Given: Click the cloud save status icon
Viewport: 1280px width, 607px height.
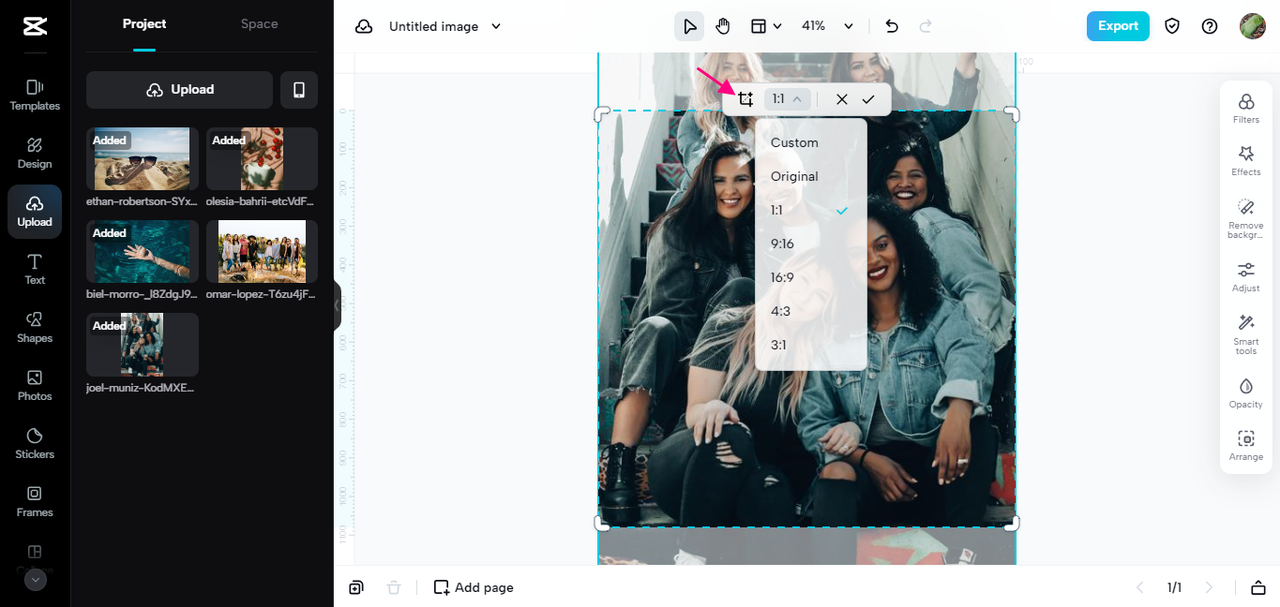Looking at the screenshot, I should pos(364,26).
